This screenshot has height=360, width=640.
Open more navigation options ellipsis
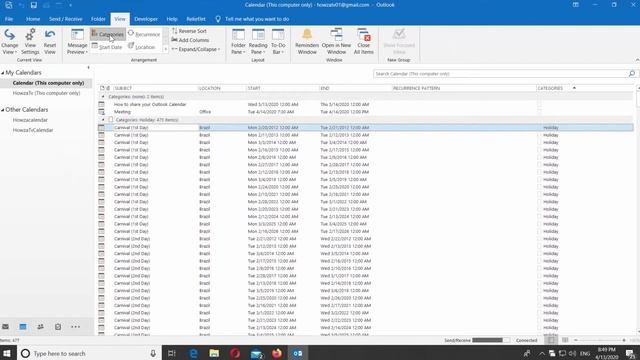point(76,327)
